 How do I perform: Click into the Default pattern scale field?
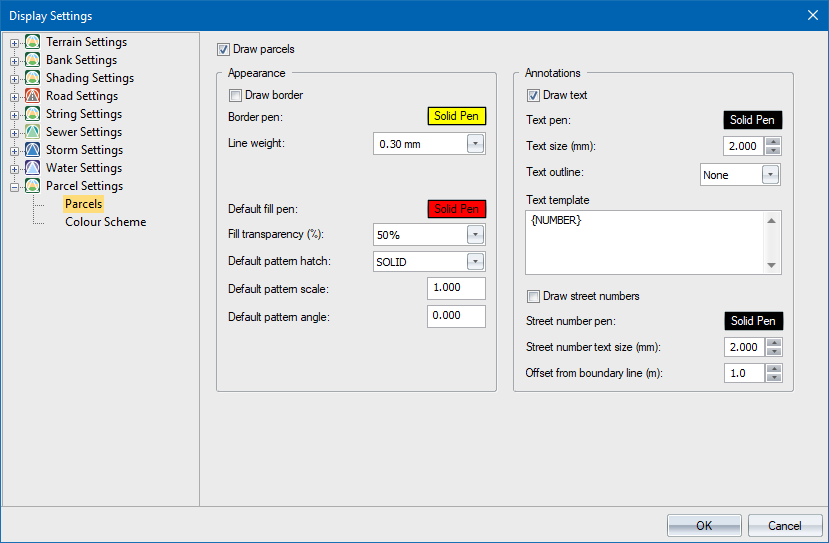456,289
